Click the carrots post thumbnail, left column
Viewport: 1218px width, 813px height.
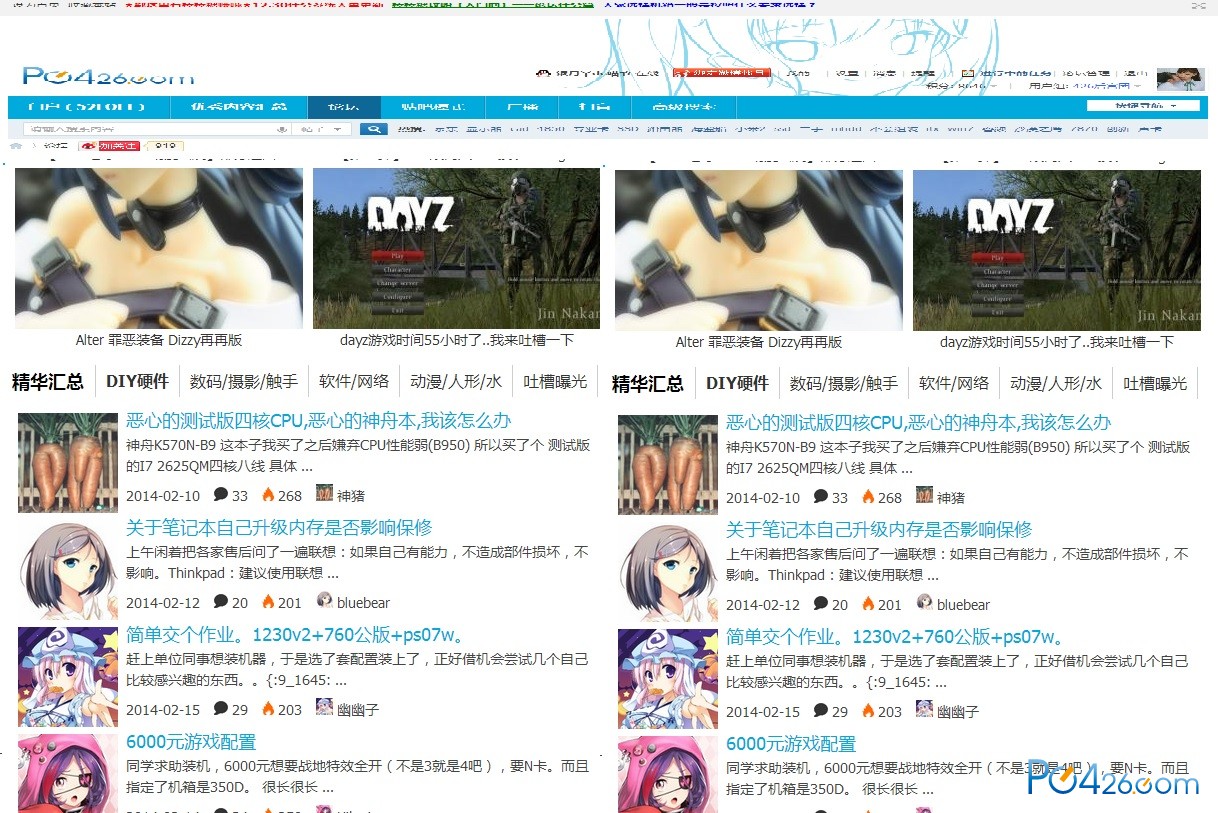[68, 463]
